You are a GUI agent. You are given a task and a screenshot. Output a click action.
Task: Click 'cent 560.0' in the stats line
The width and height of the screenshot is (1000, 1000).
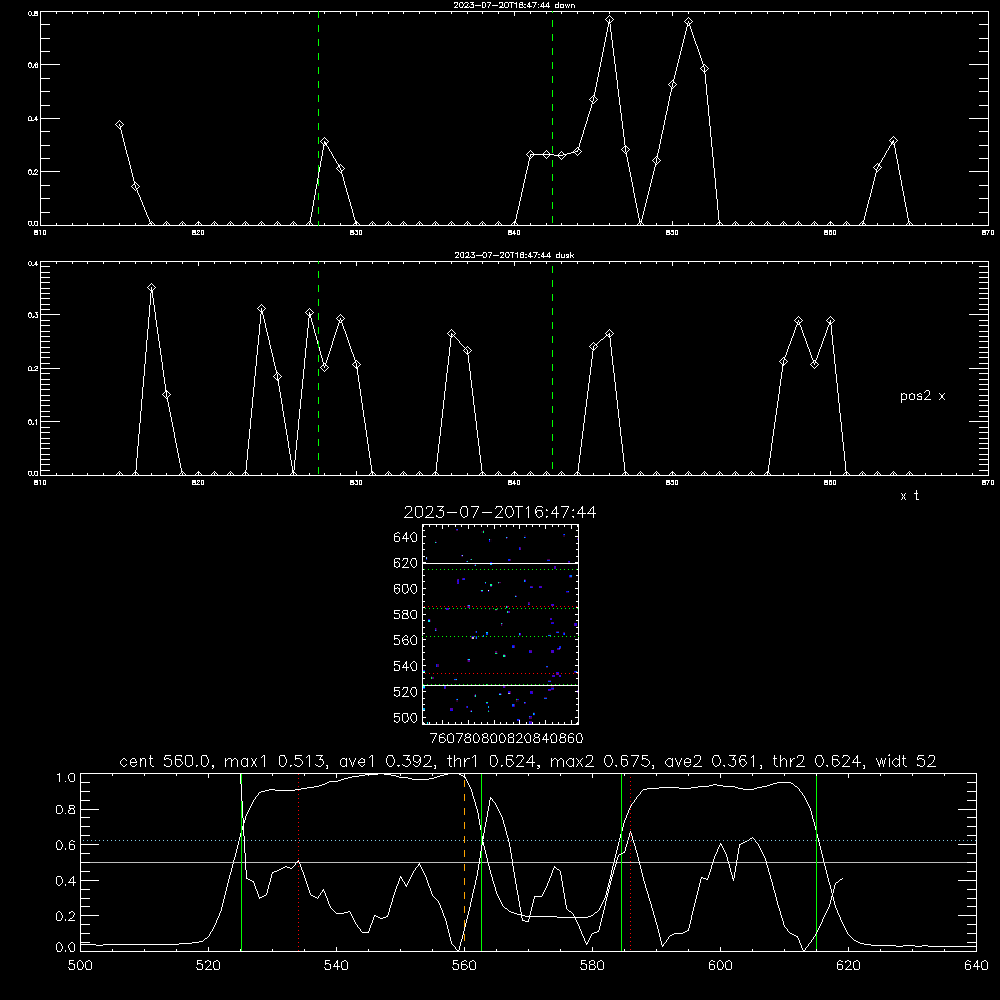click(166, 761)
